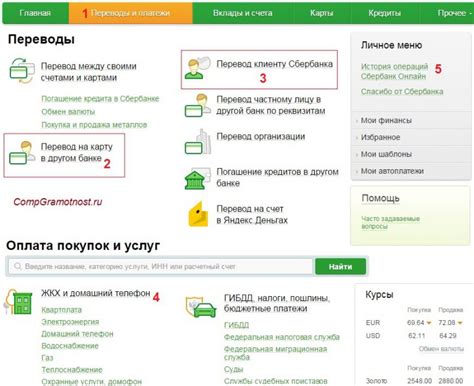
Task: Open the Теплоснабжение link
Action: click(72, 370)
